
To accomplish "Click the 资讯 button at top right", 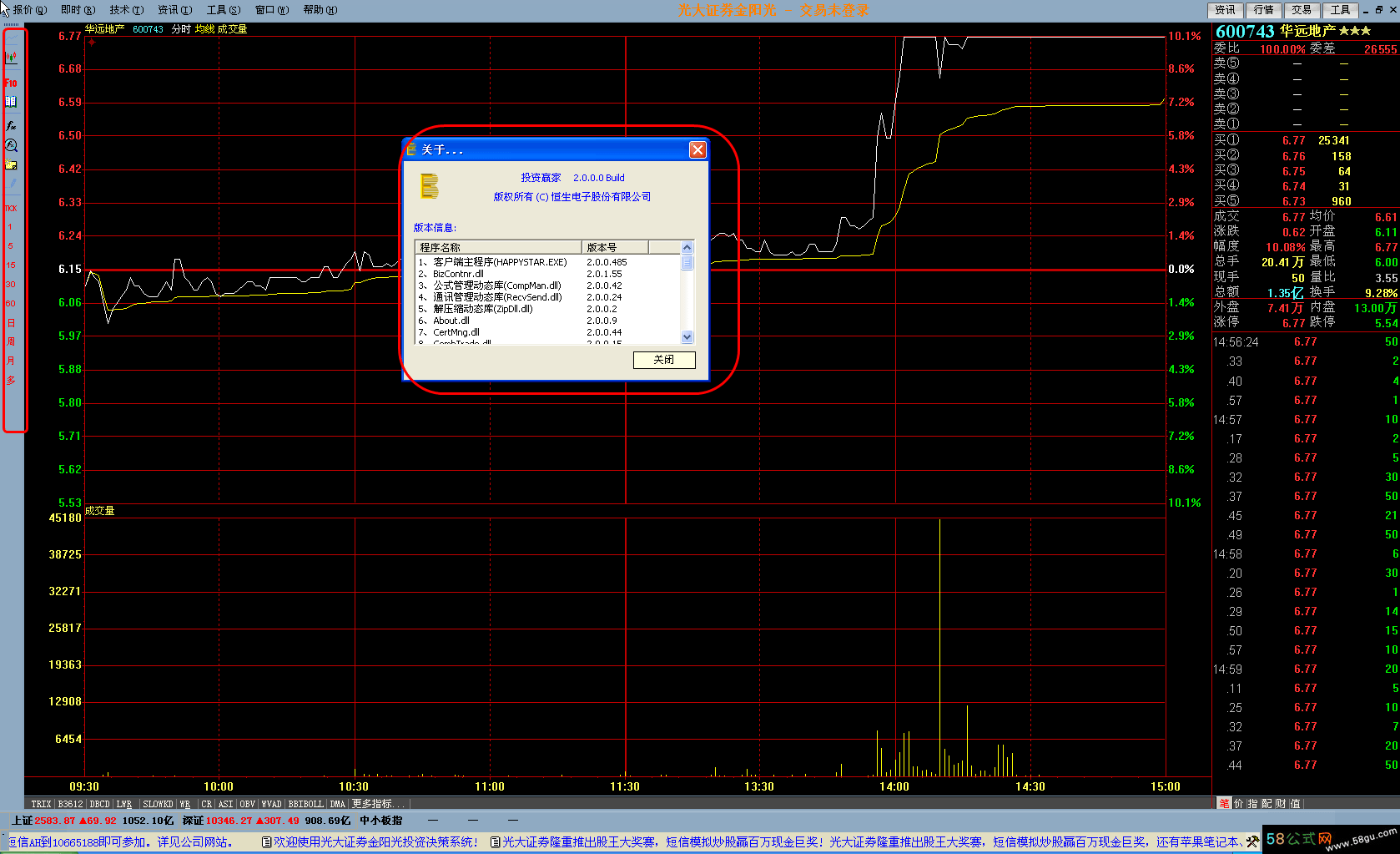I will click(x=1225, y=10).
